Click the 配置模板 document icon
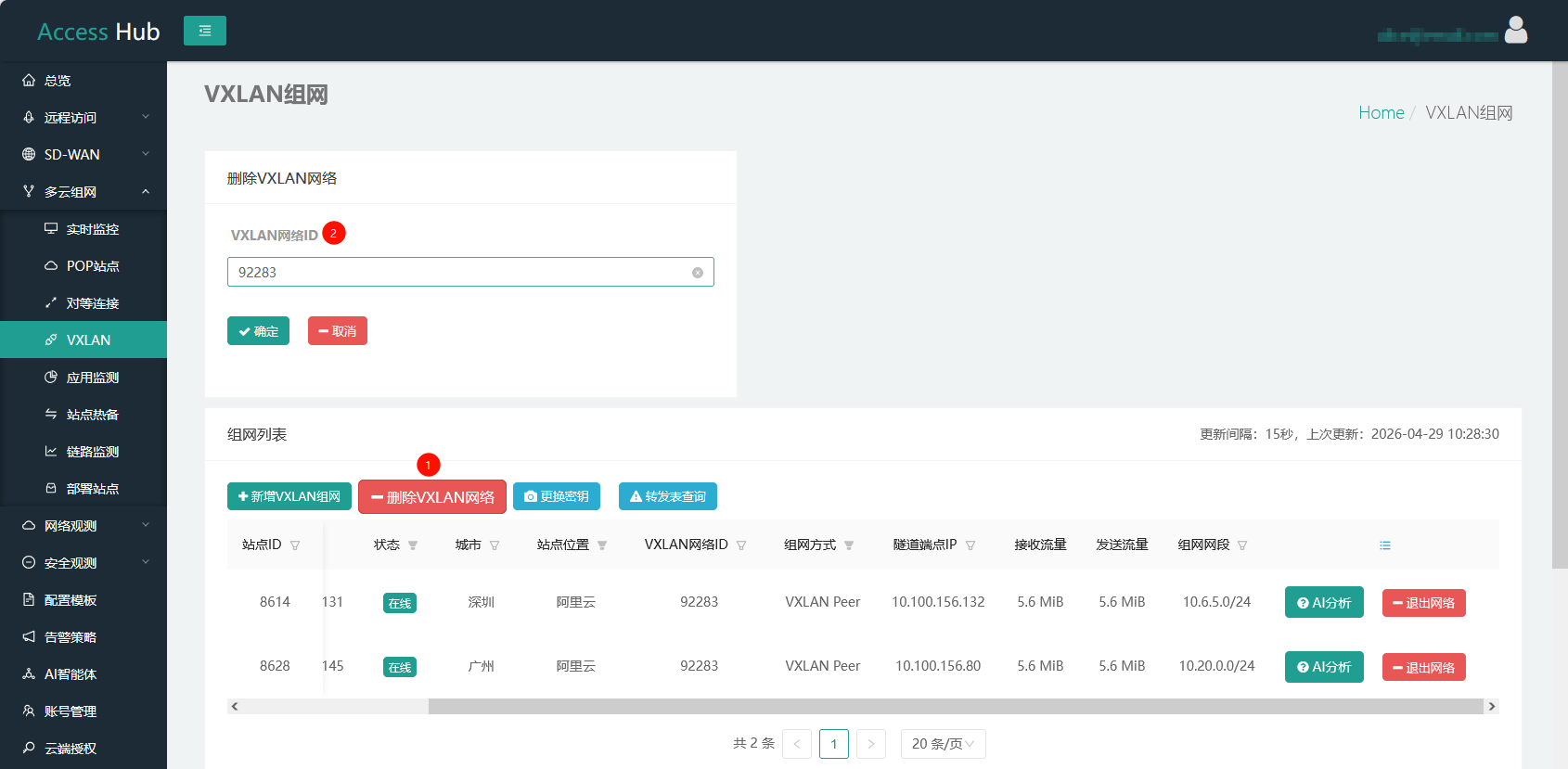1568x769 pixels. point(29,600)
